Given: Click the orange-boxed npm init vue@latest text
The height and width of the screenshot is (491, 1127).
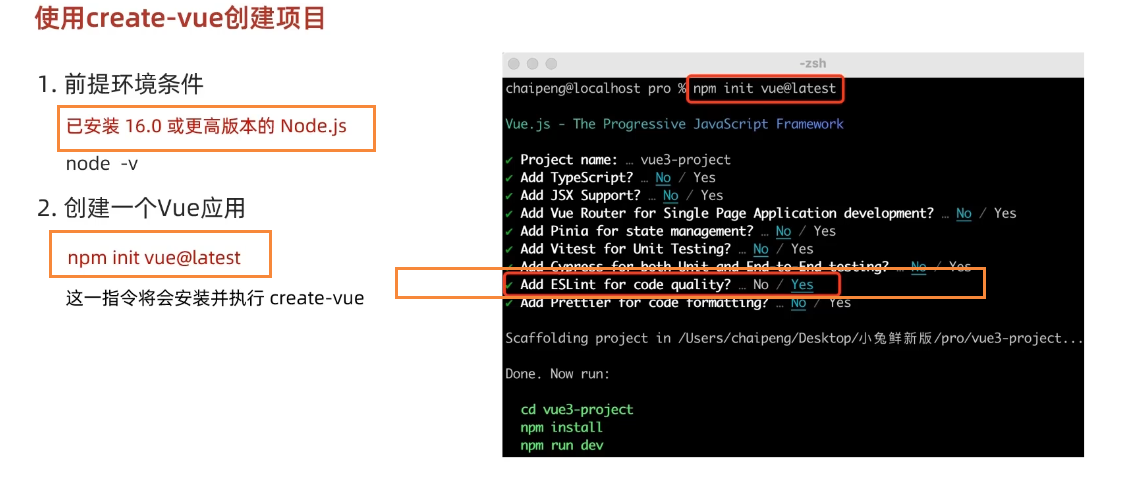Looking at the screenshot, I should (x=155, y=258).
